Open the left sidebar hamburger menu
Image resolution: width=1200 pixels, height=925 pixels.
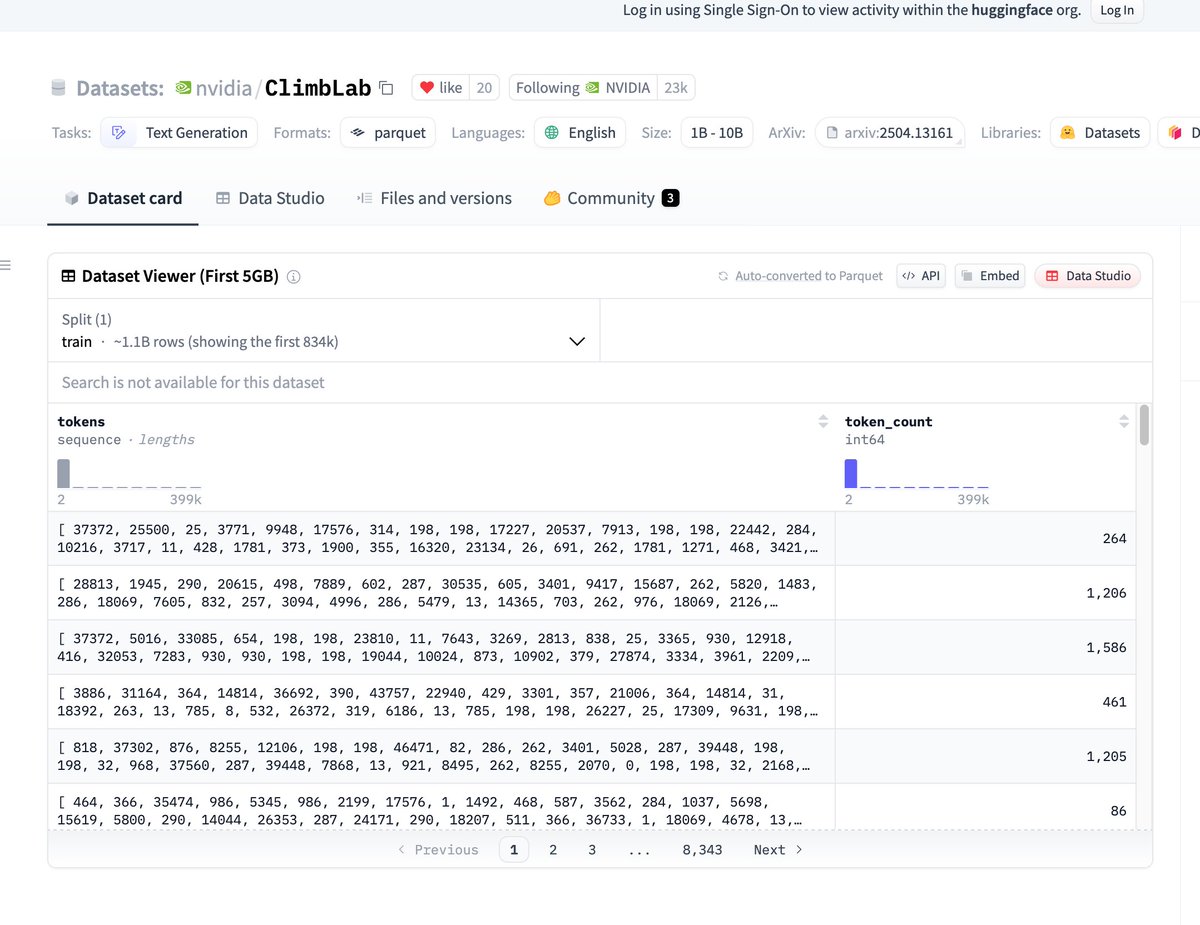point(5,265)
